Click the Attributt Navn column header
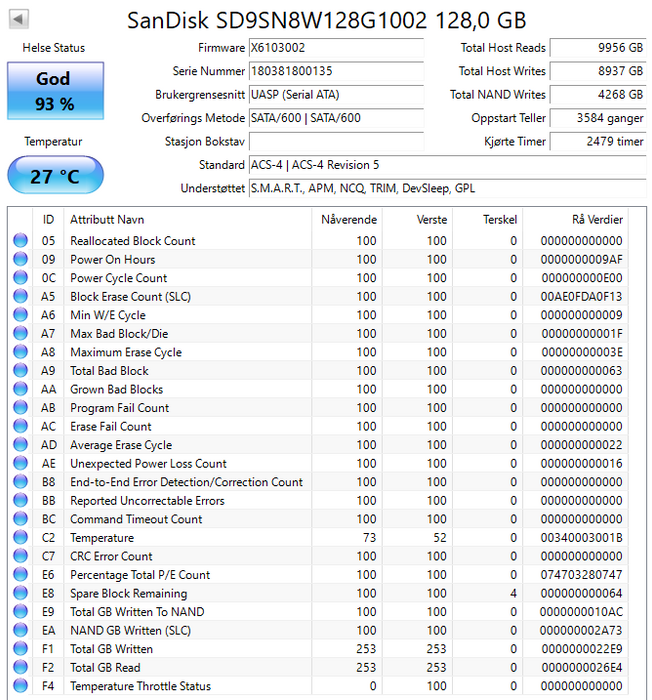The image size is (652, 700). pos(188,220)
